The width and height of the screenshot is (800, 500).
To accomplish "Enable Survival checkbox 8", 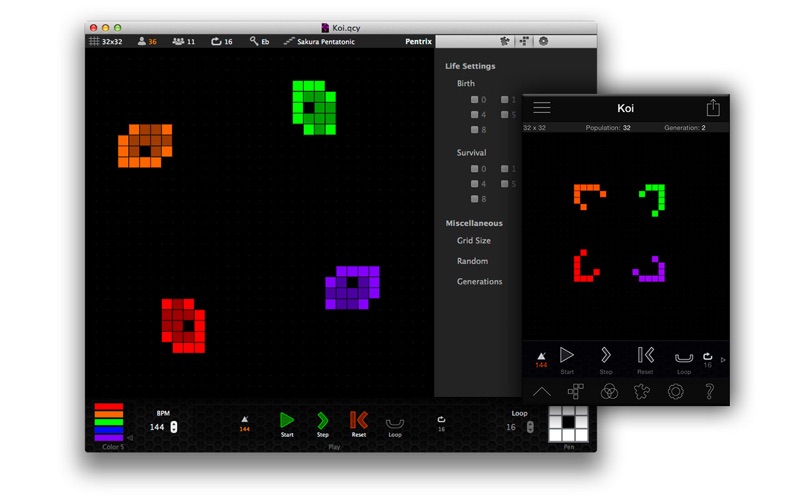I will 474,199.
